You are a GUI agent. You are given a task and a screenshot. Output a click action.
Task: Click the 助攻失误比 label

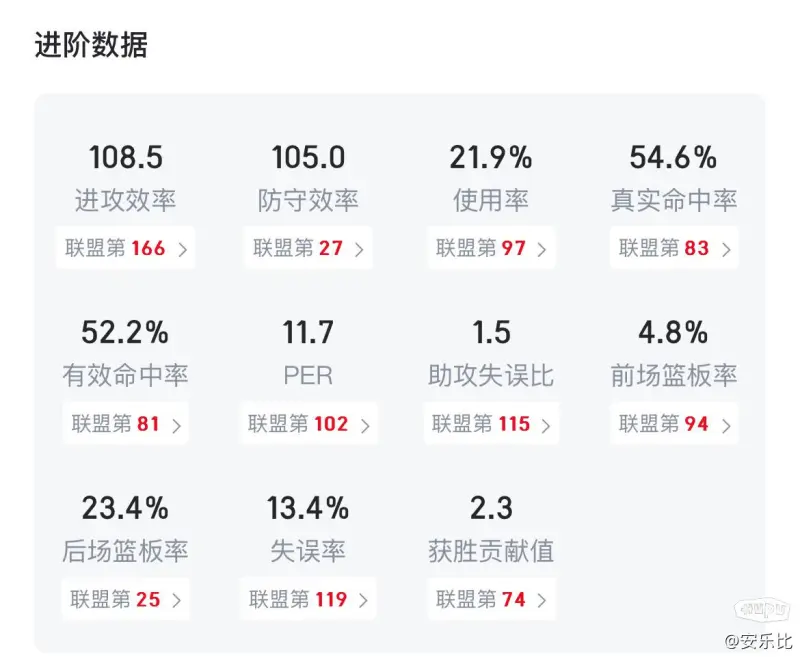click(491, 376)
